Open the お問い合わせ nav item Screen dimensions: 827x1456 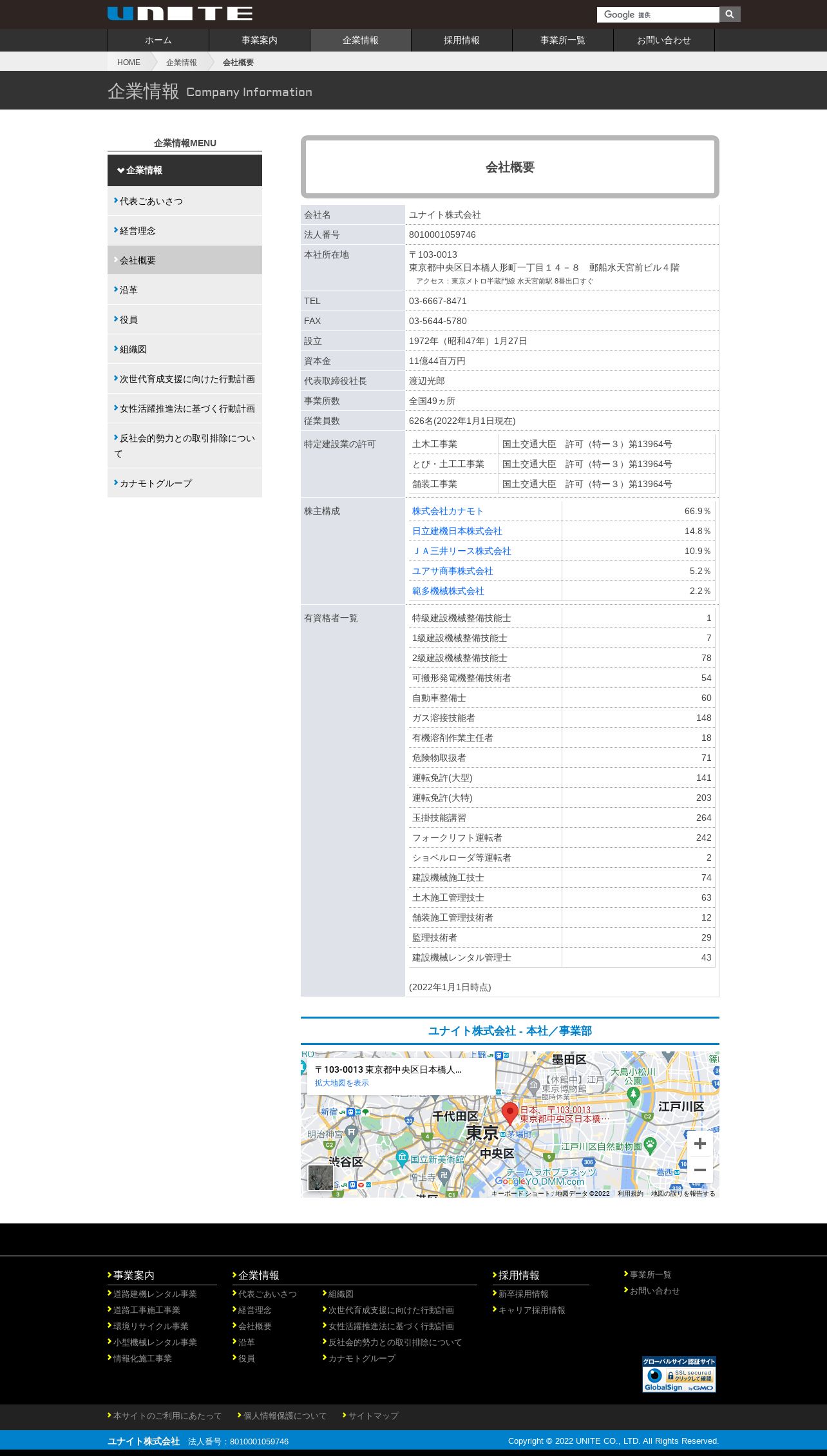point(664,40)
